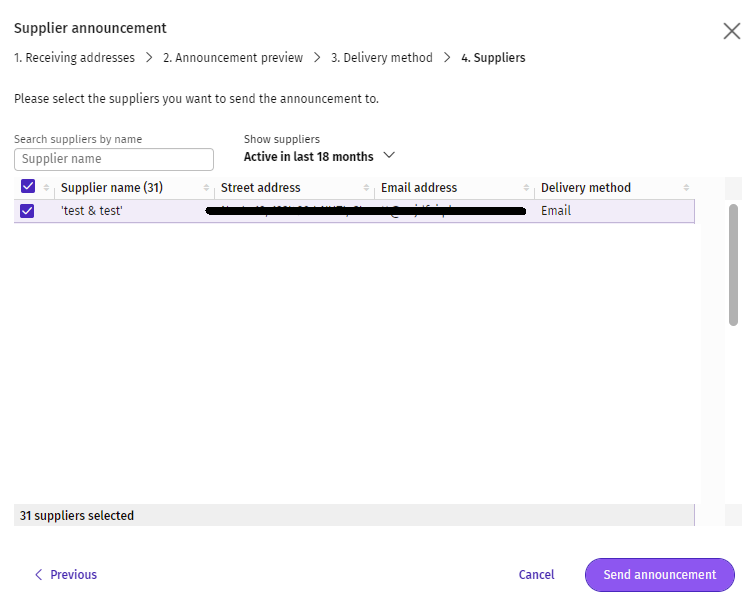752x606 pixels.
Task: Click the chevron next to Show suppliers filter
Action: point(389,156)
